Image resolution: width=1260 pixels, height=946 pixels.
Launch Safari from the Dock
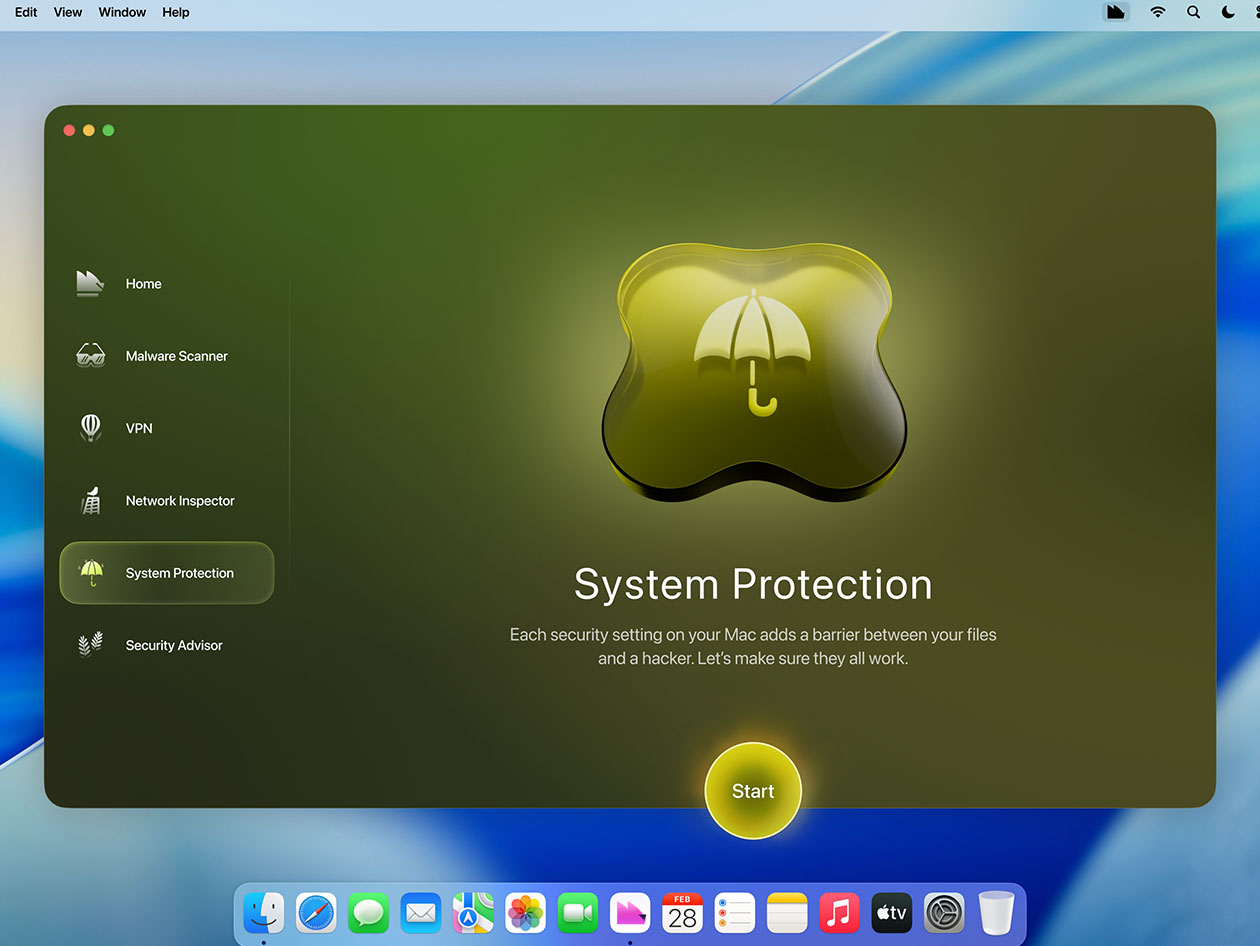click(x=316, y=913)
